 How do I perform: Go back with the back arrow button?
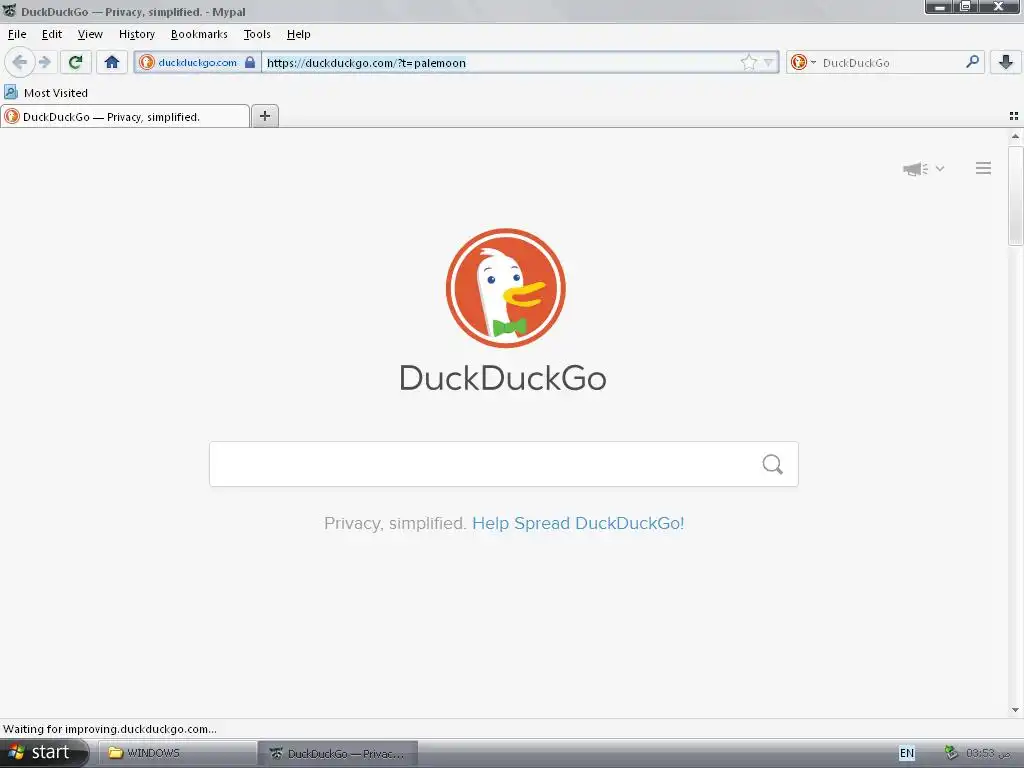point(20,63)
